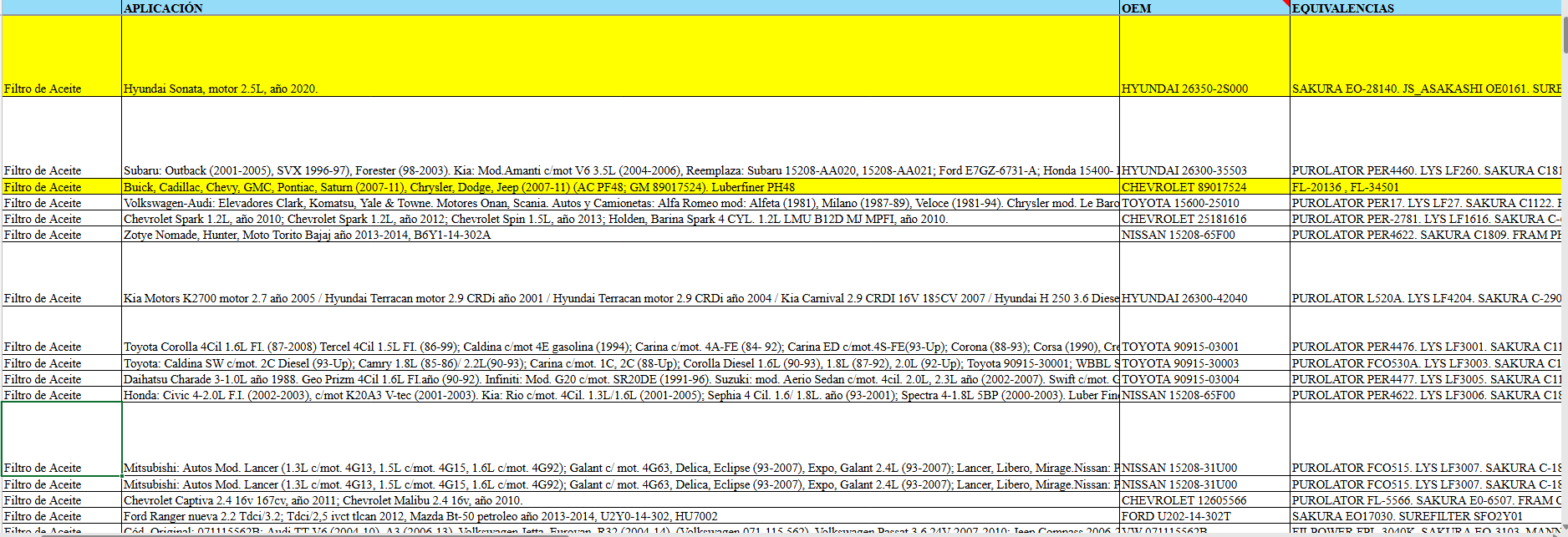
Task: Select the 'FL-20136 , FL-34501' equivalence cell
Action: (x=1424, y=187)
